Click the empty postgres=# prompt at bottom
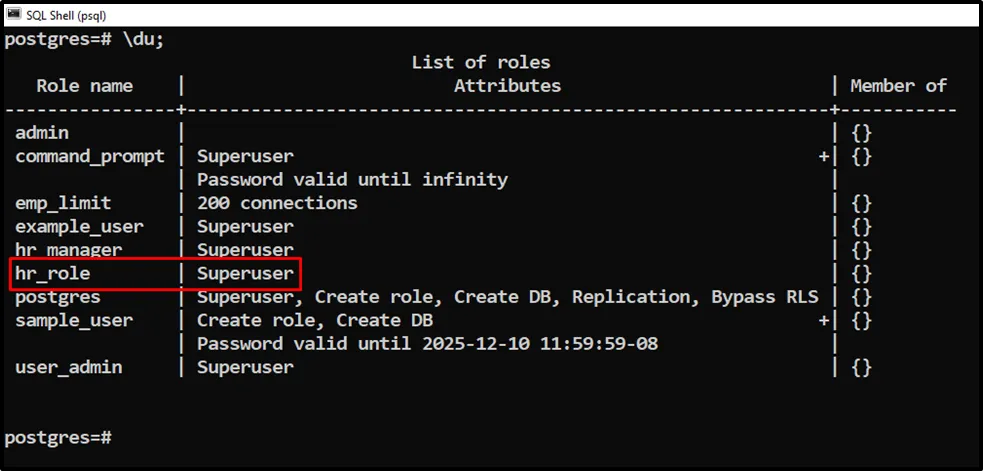 point(58,438)
